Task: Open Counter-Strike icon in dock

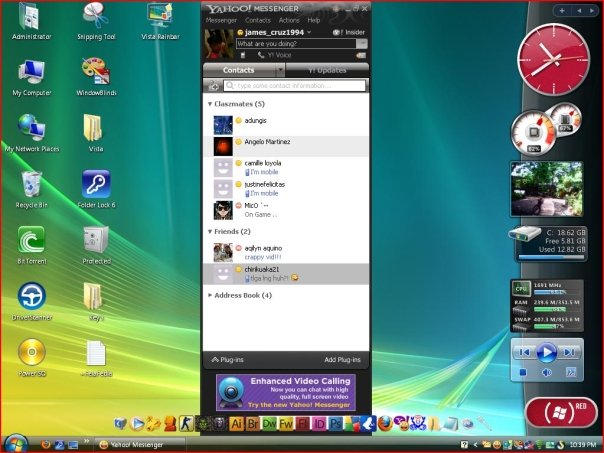Action: coord(186,424)
